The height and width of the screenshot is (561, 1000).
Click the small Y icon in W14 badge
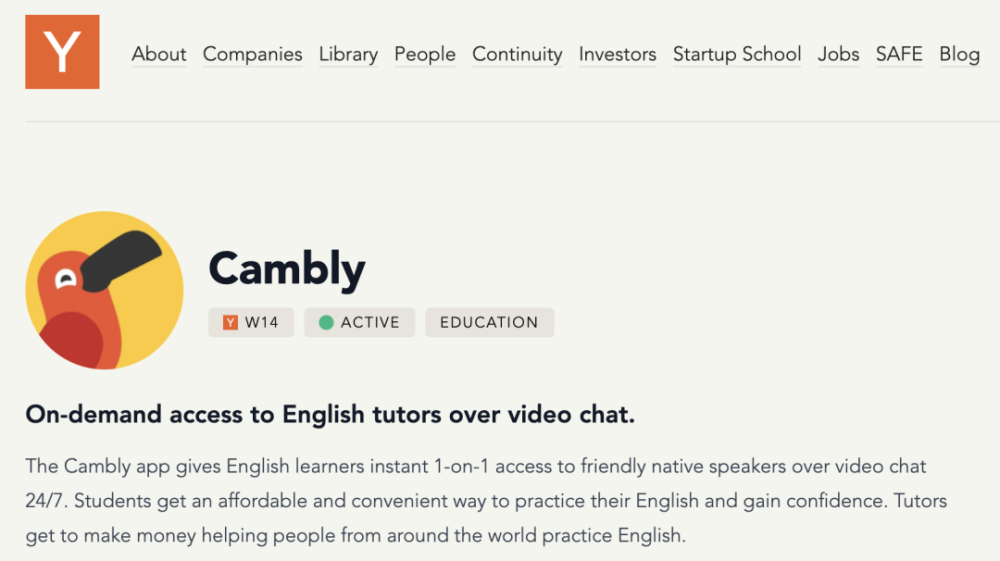coord(230,323)
